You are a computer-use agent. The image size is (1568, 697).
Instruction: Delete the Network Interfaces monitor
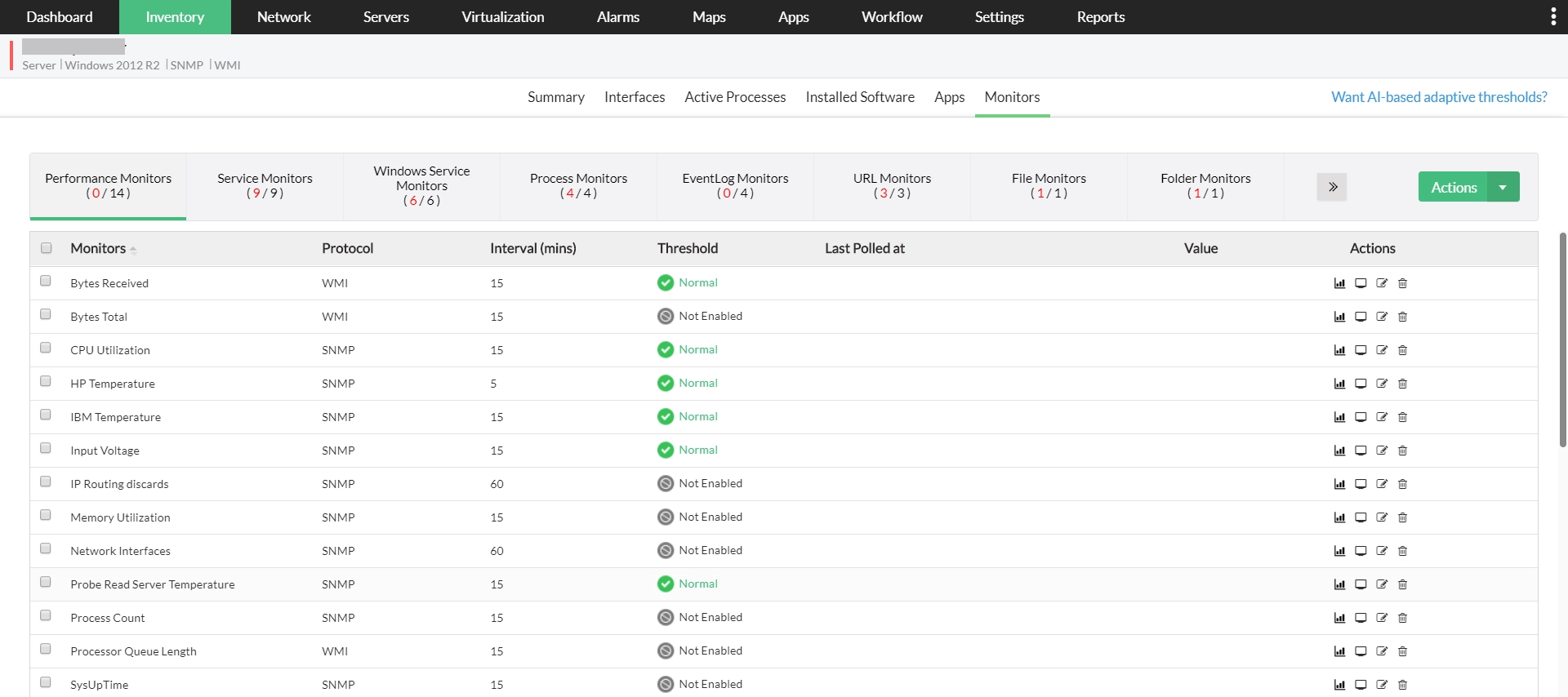tap(1403, 551)
